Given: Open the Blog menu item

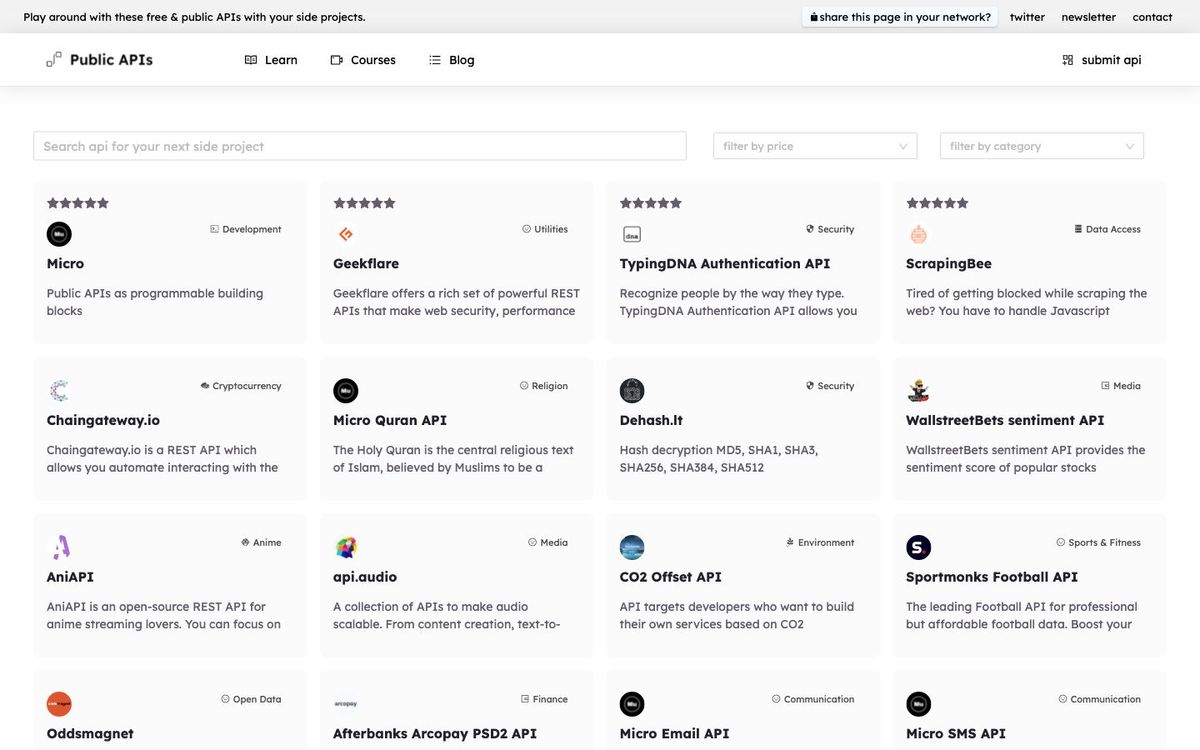Looking at the screenshot, I should pyautogui.click(x=452, y=60).
